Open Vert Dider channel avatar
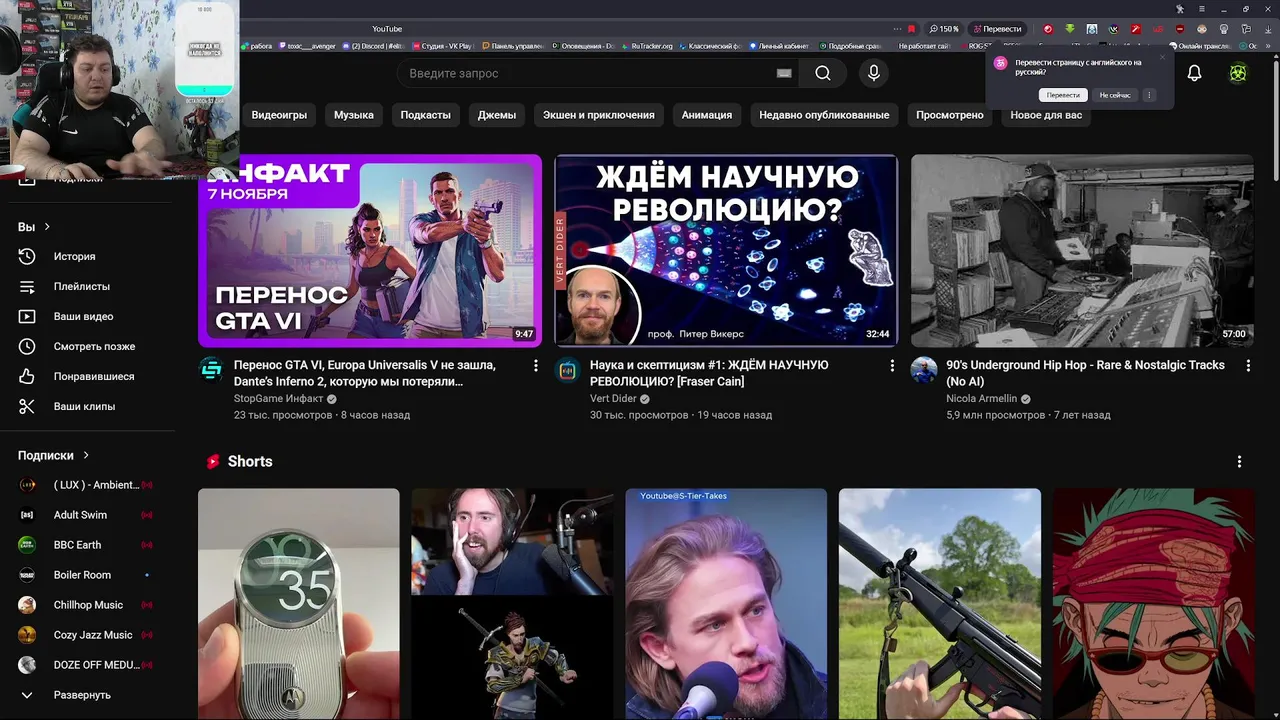Viewport: 1280px width, 720px height. click(x=567, y=369)
